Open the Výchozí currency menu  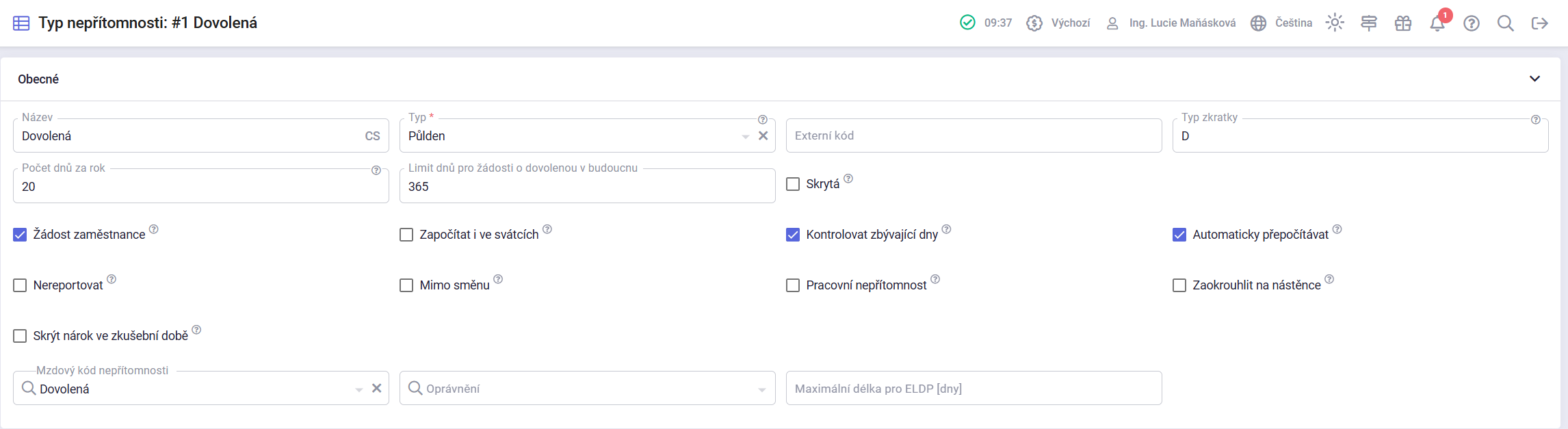coord(1058,23)
